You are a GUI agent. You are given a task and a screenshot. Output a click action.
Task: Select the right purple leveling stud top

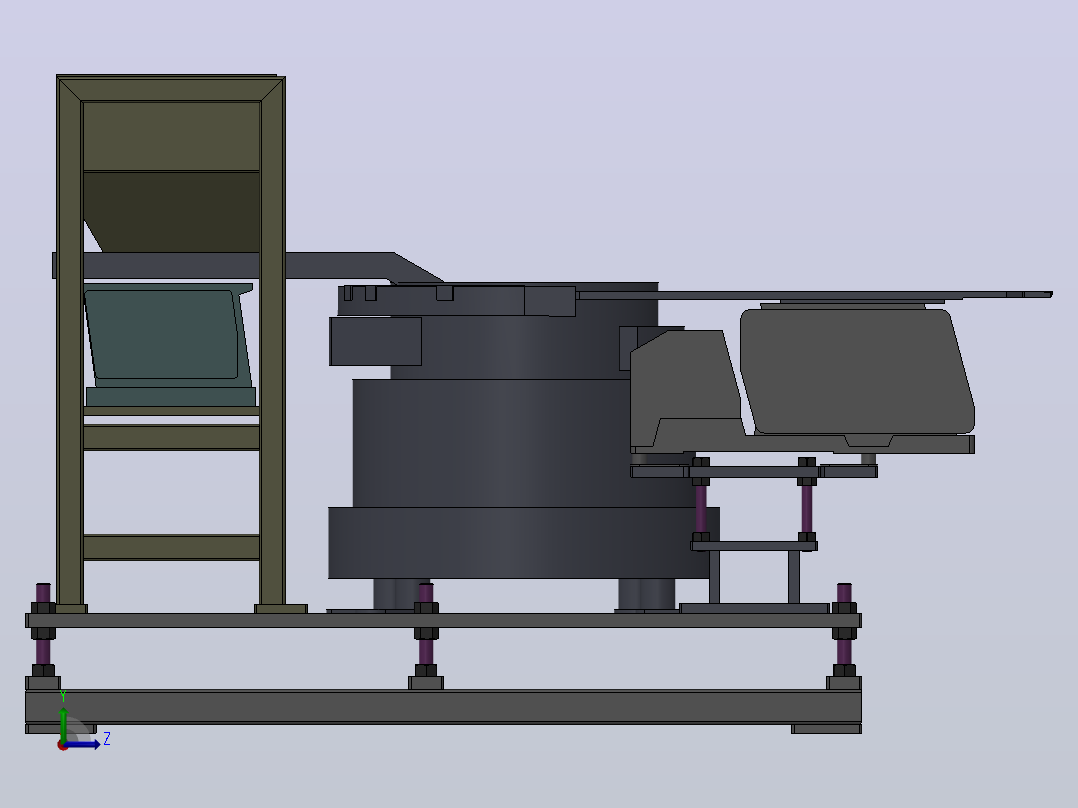click(844, 593)
